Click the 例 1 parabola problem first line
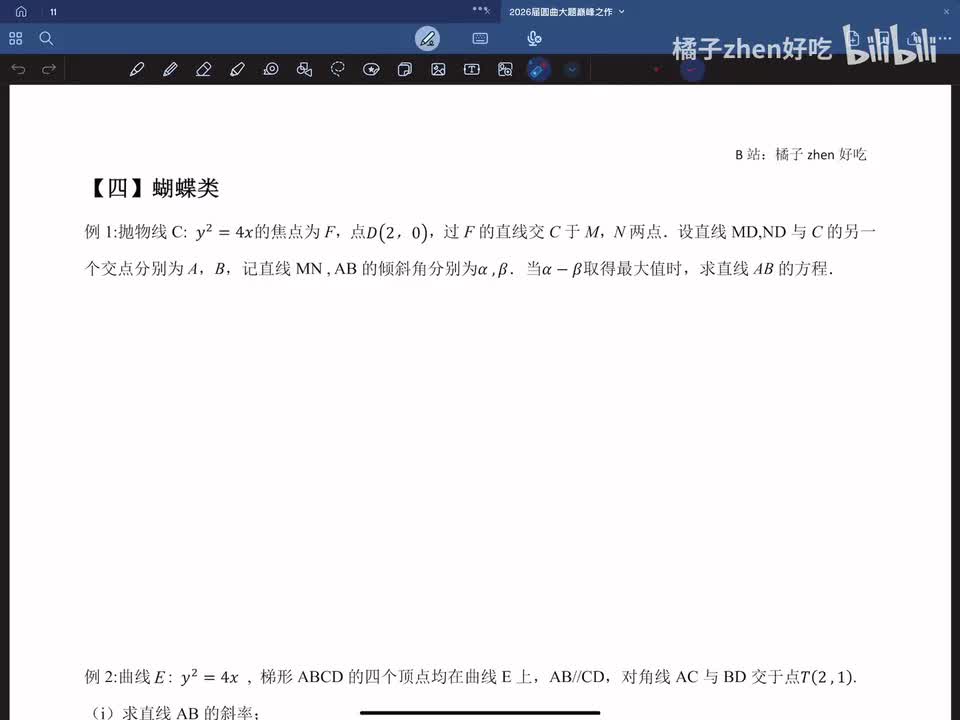Viewport: 960px width, 720px height. 481,232
